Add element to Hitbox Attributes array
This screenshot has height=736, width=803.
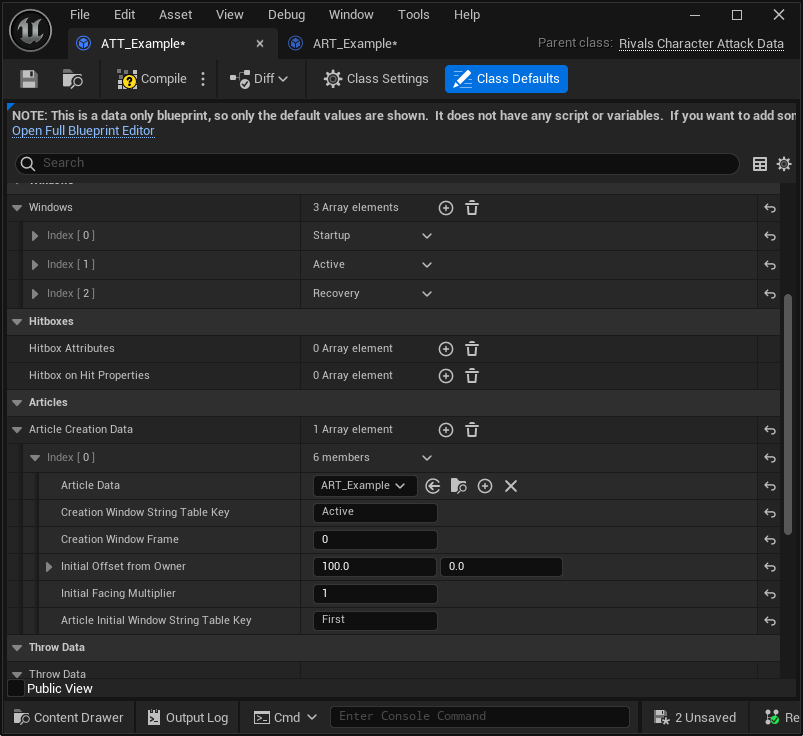pos(446,349)
